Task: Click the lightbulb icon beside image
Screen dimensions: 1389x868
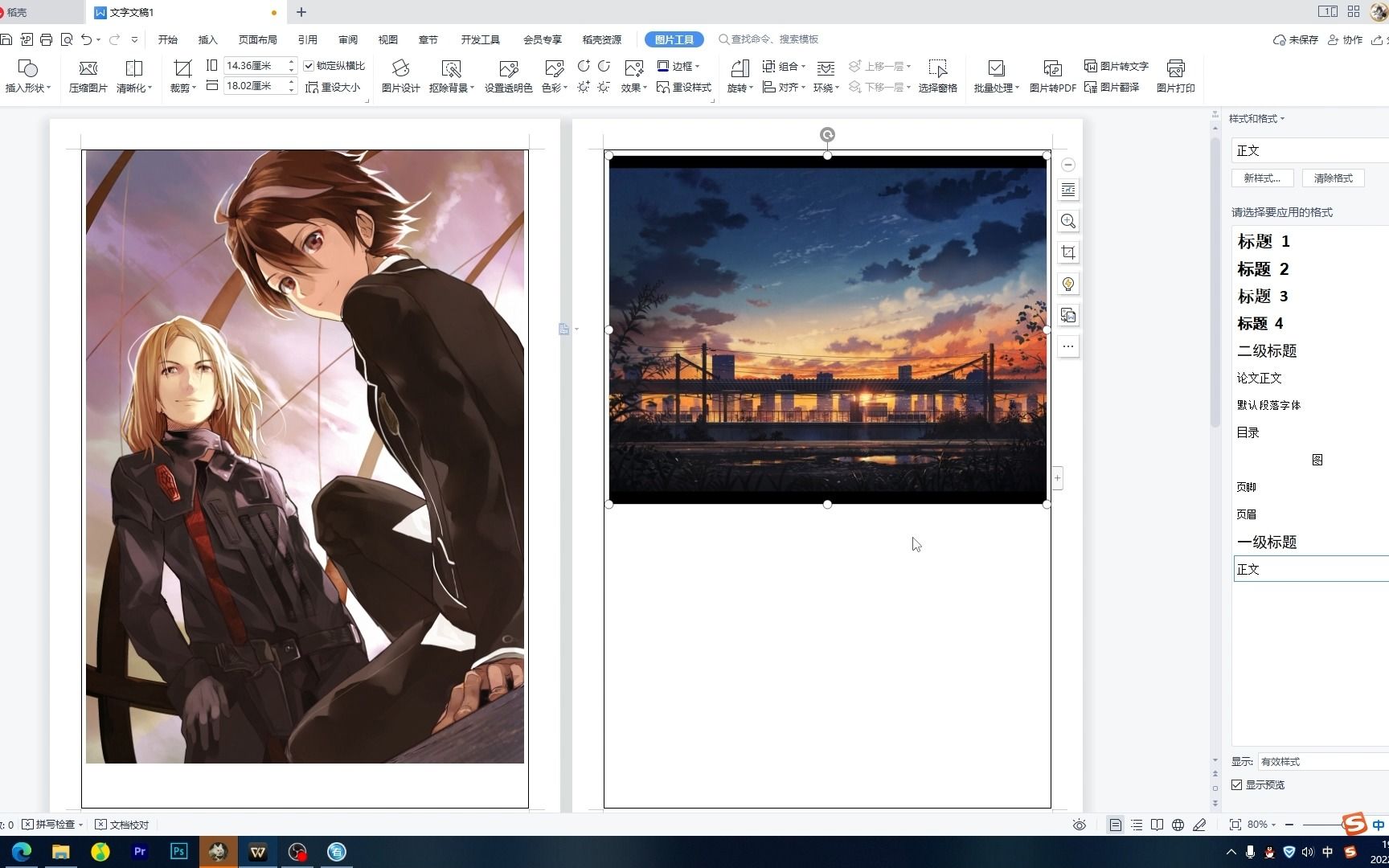Action: tap(1068, 284)
